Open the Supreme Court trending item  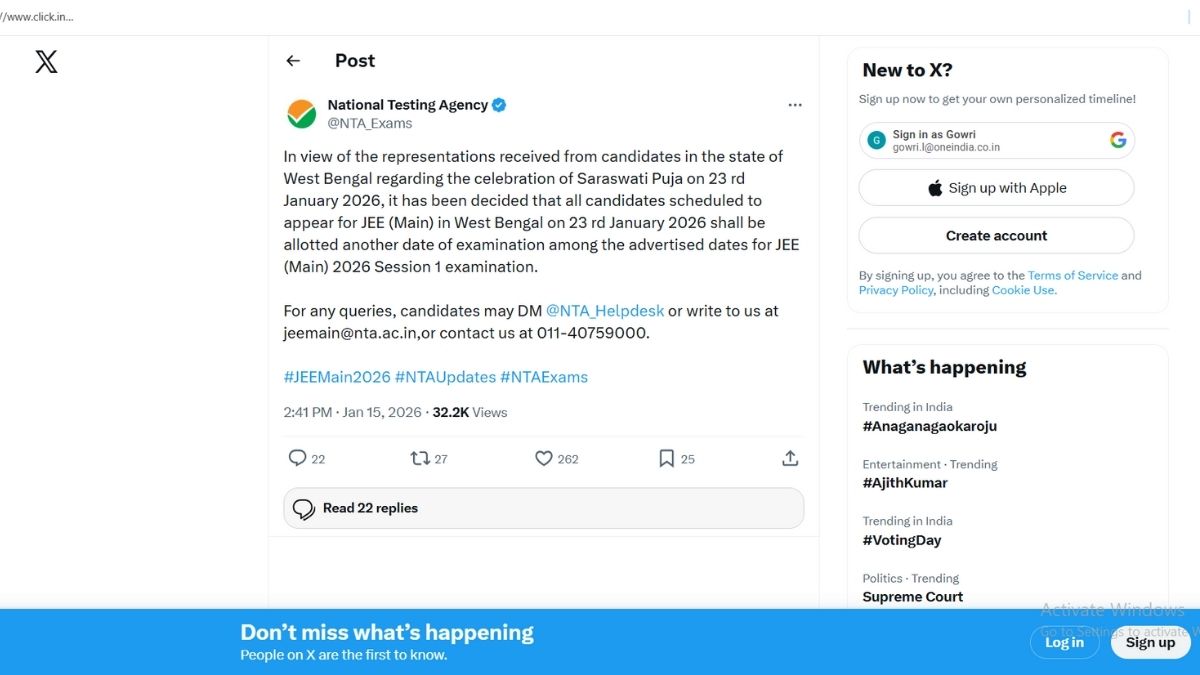[913, 596]
